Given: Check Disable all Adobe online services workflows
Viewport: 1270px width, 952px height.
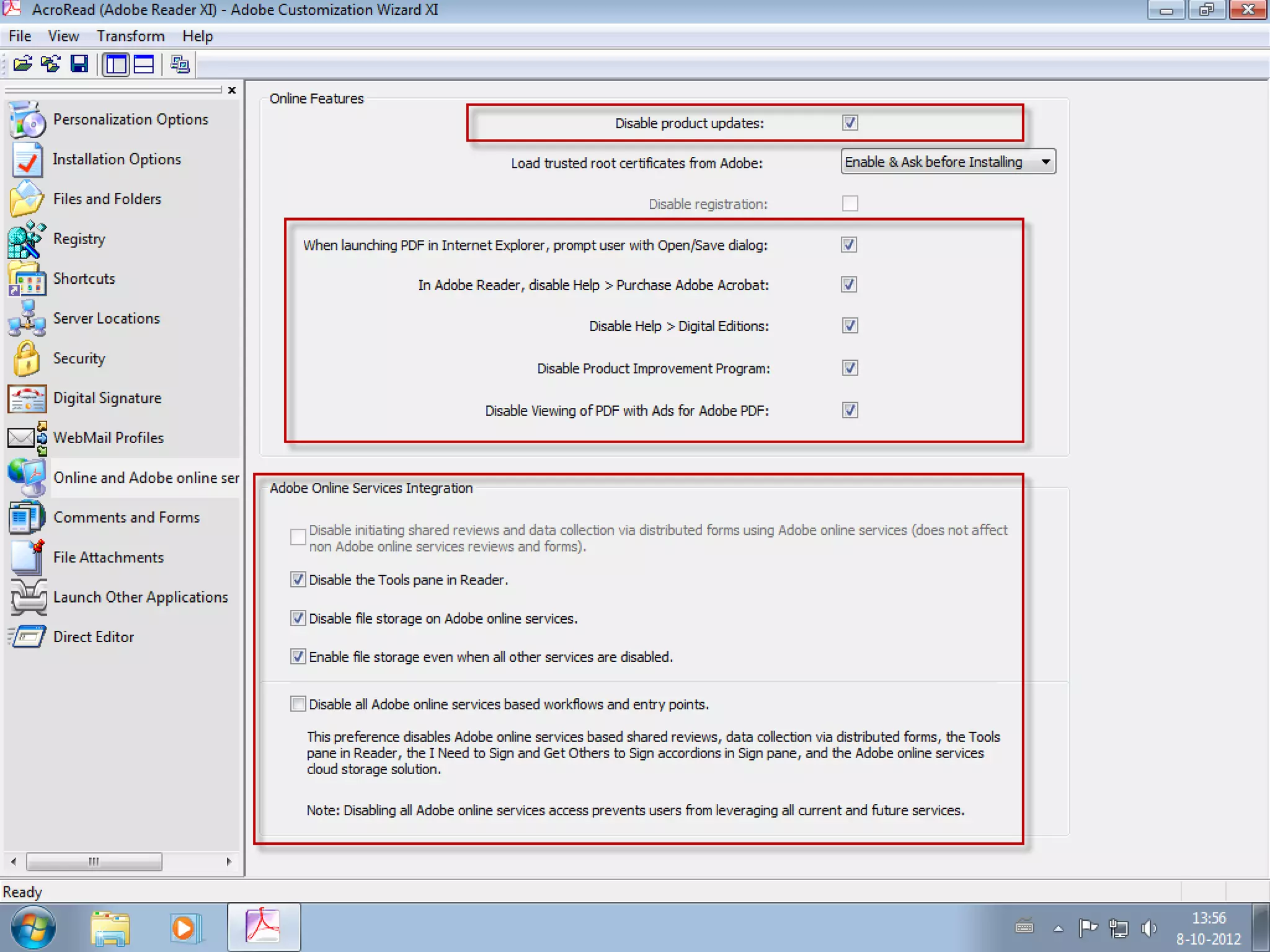Looking at the screenshot, I should coord(298,703).
